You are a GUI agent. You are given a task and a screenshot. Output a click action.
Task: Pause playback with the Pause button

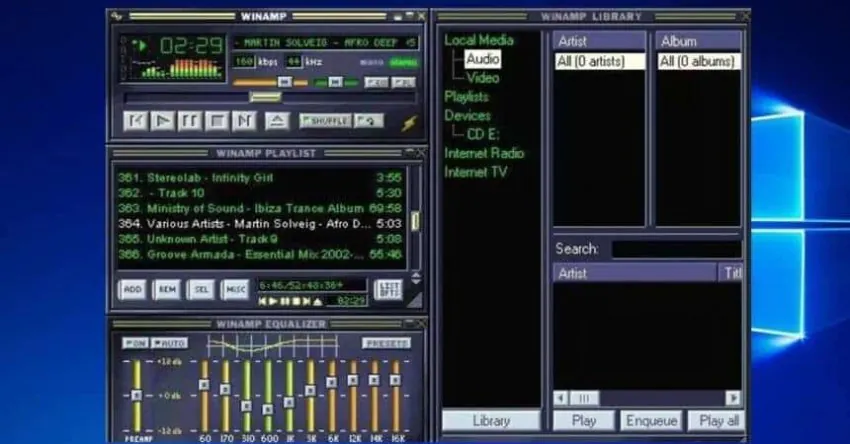[189, 120]
